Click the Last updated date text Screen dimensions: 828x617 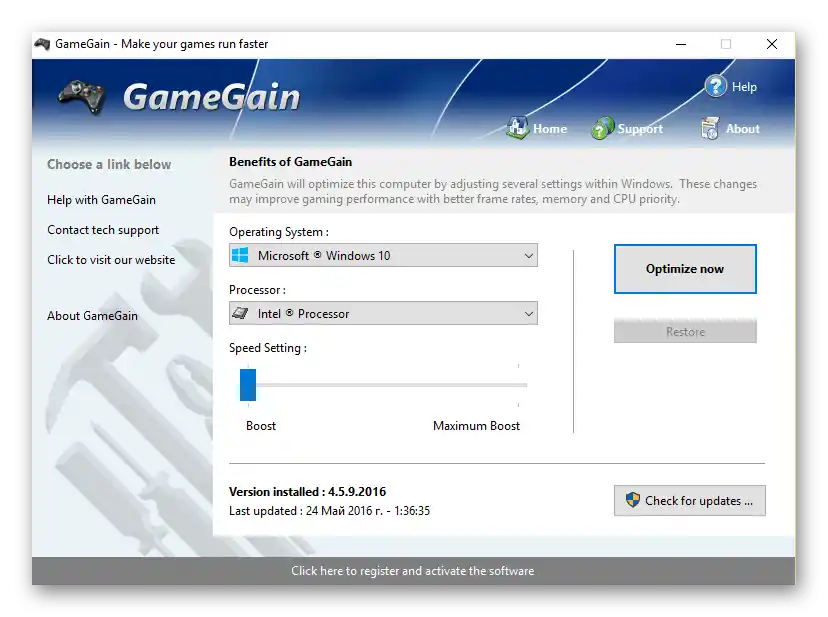pyautogui.click(x=330, y=511)
